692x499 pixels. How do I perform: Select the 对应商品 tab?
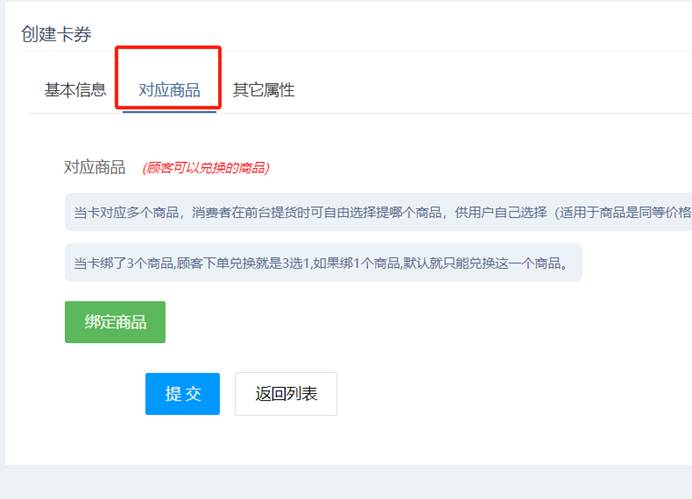click(x=169, y=90)
